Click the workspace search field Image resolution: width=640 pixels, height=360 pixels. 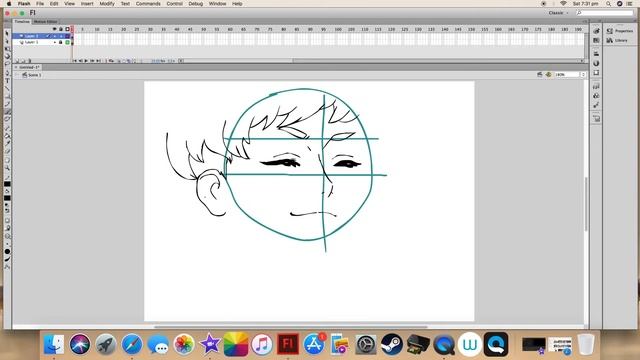(x=604, y=13)
